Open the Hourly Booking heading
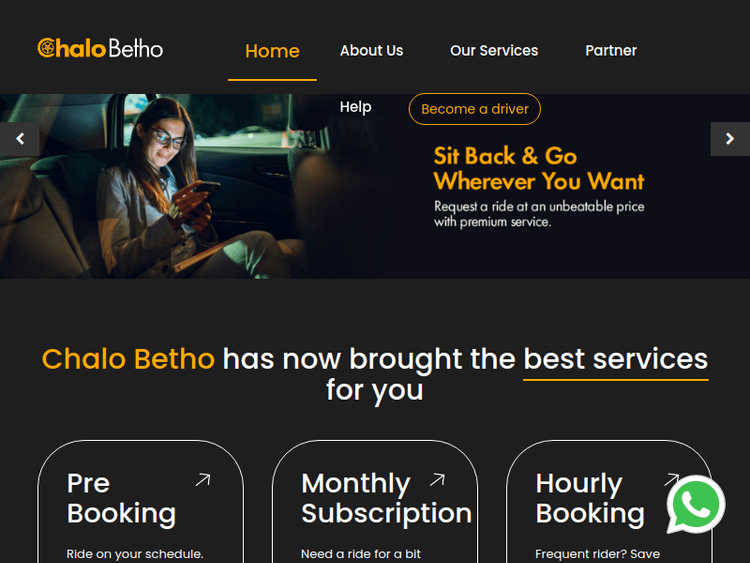The image size is (750, 563). tap(590, 498)
